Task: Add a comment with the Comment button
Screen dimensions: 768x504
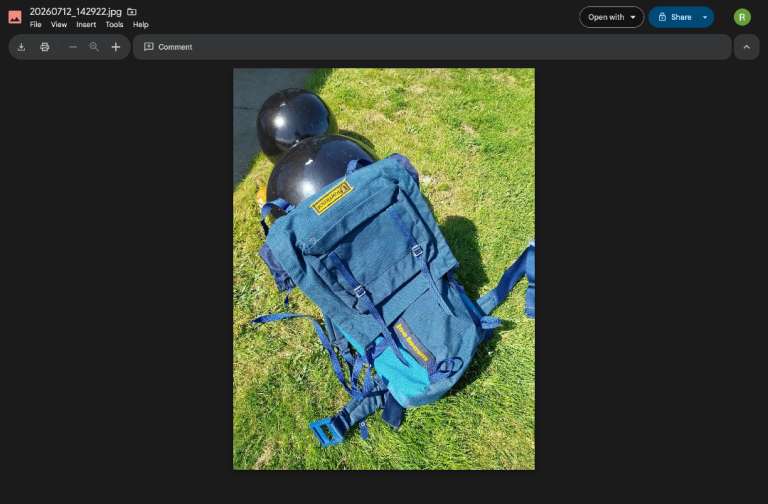Action: pos(168,47)
